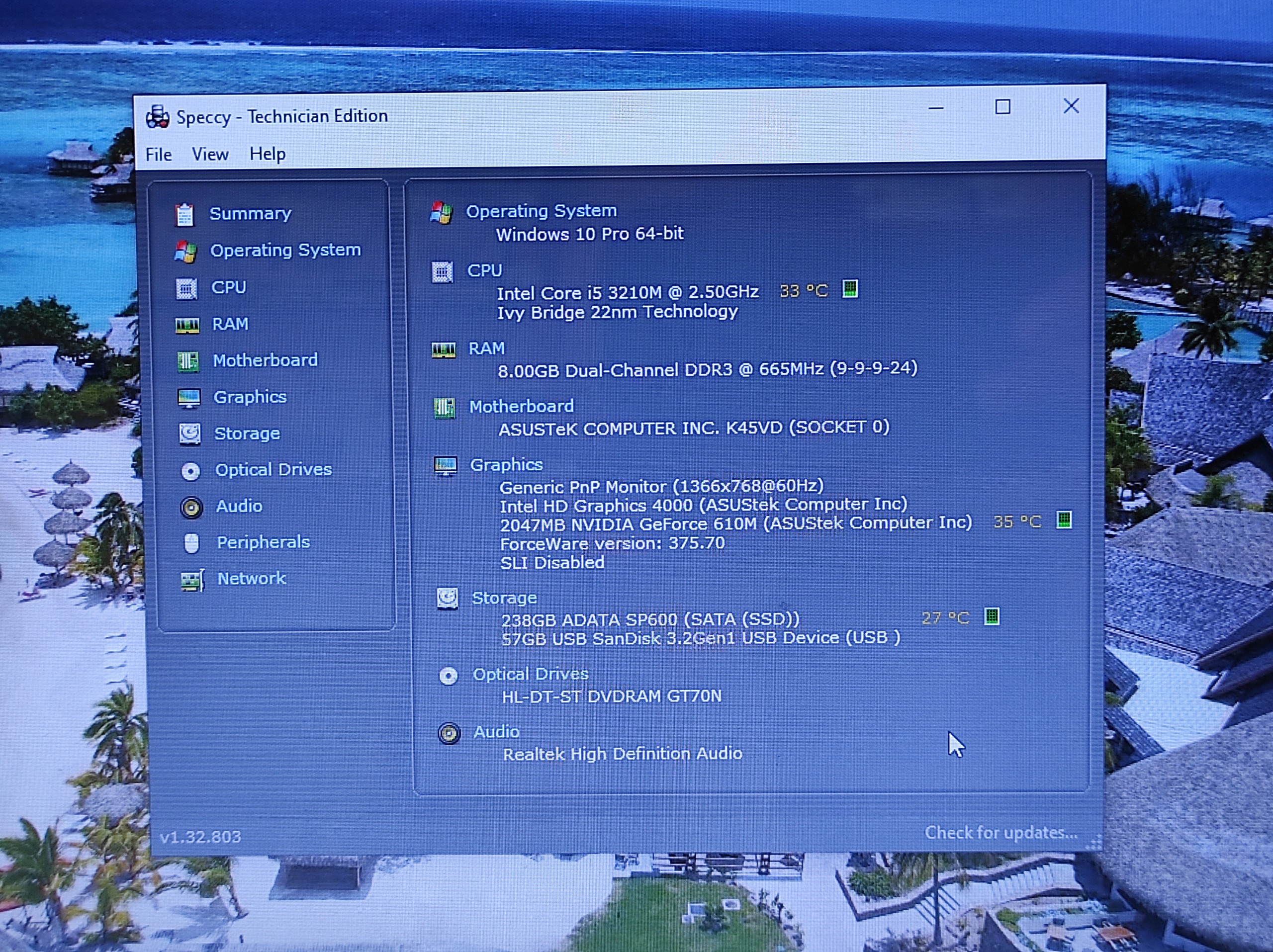Click the Storage hard drive sidebar icon
Screen dimensions: 1273x952
pos(189,434)
